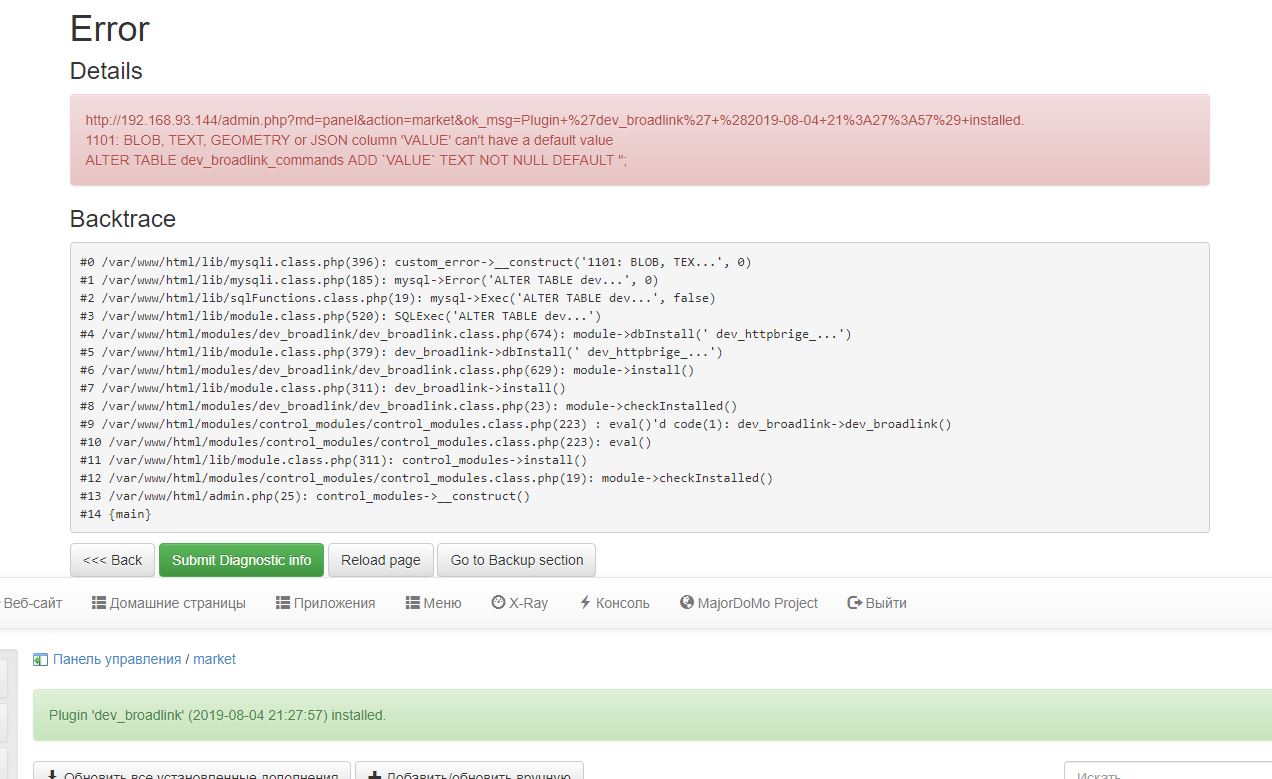Viewport: 1272px width, 779px height.
Task: Log out via Выйти
Action: pos(876,603)
